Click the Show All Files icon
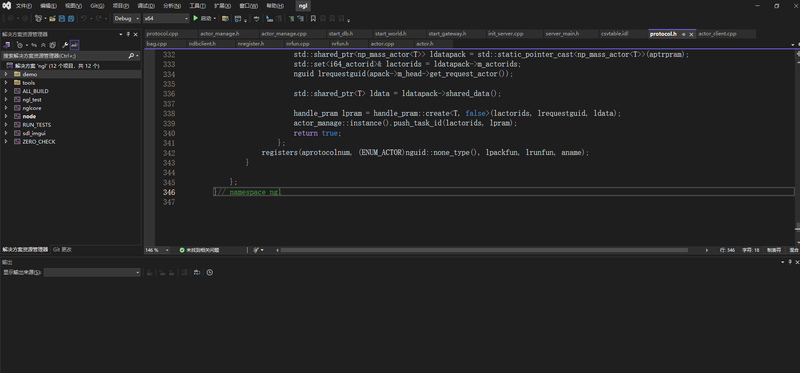 click(53, 45)
